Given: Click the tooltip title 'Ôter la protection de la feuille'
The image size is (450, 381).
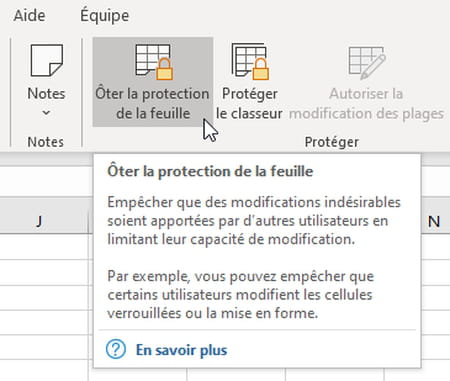Looking at the screenshot, I should coord(210,171).
